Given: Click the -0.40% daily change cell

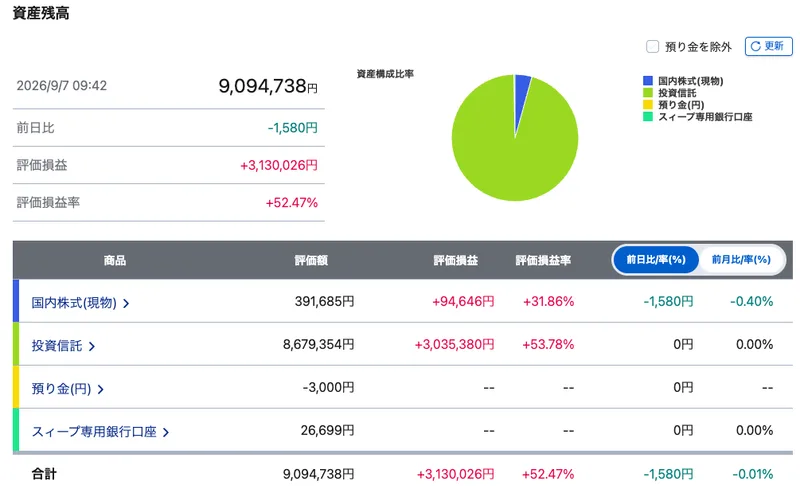Looking at the screenshot, I should click(752, 301).
